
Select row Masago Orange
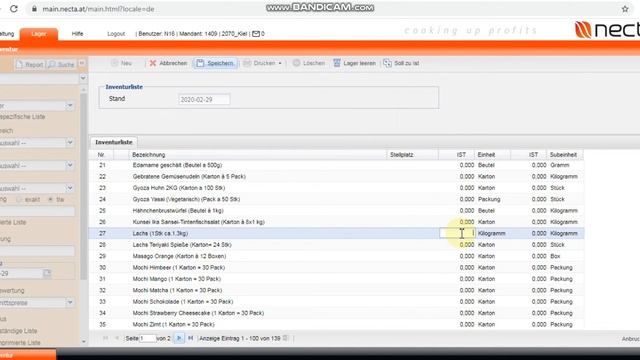point(336,256)
